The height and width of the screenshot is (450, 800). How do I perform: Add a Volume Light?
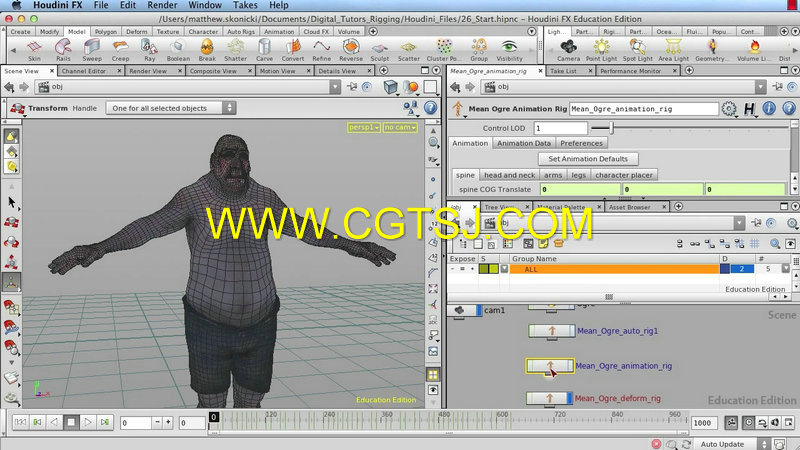click(754, 51)
